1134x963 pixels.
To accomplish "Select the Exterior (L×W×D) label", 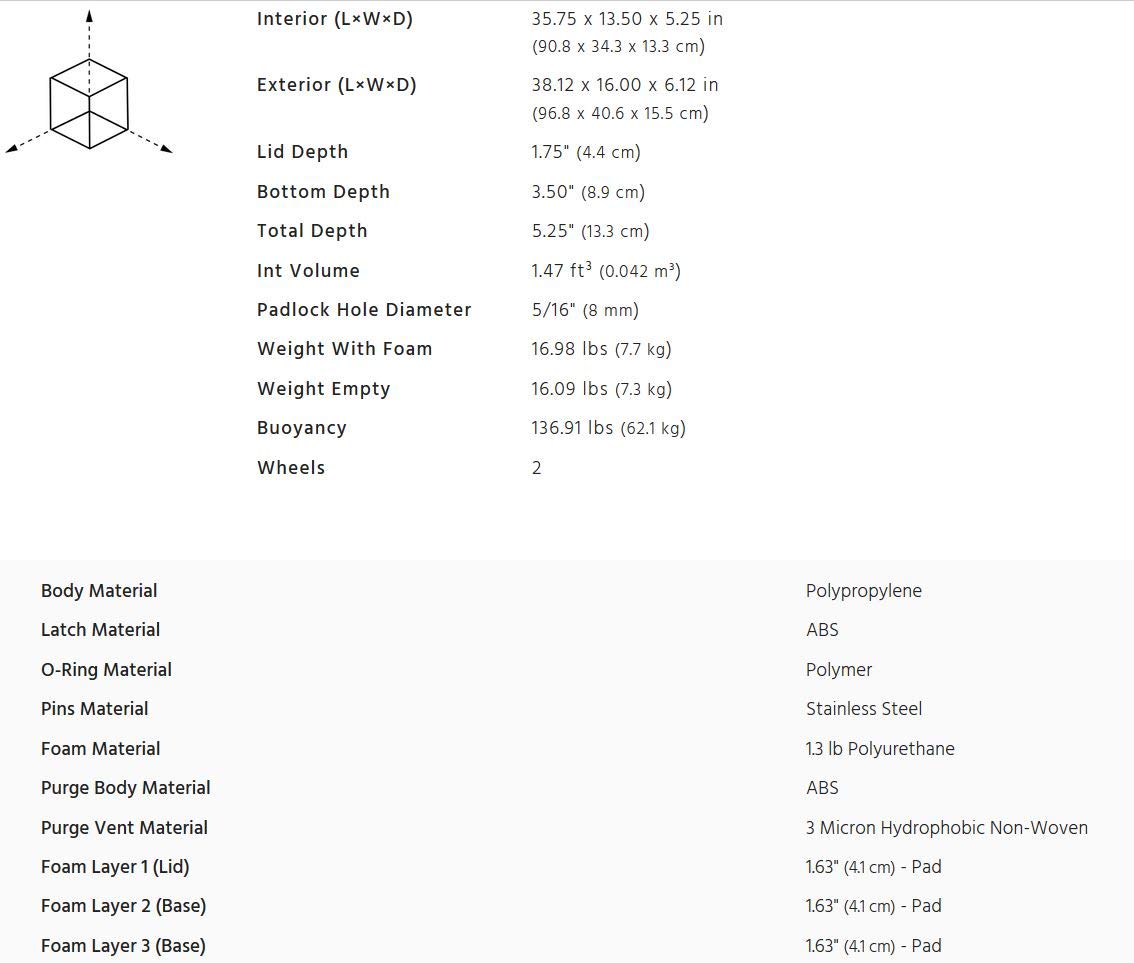I will pos(336,85).
